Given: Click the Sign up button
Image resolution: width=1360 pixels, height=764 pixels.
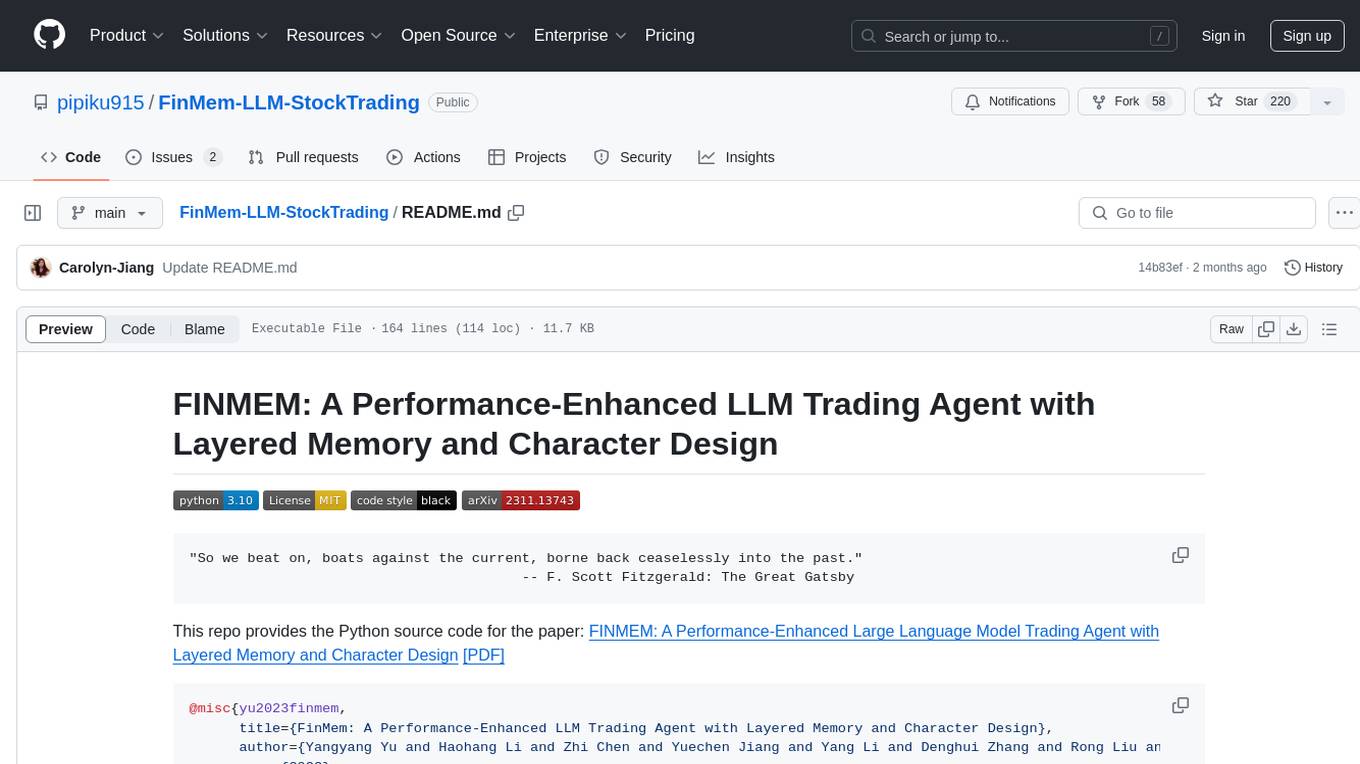Looking at the screenshot, I should 1306,35.
